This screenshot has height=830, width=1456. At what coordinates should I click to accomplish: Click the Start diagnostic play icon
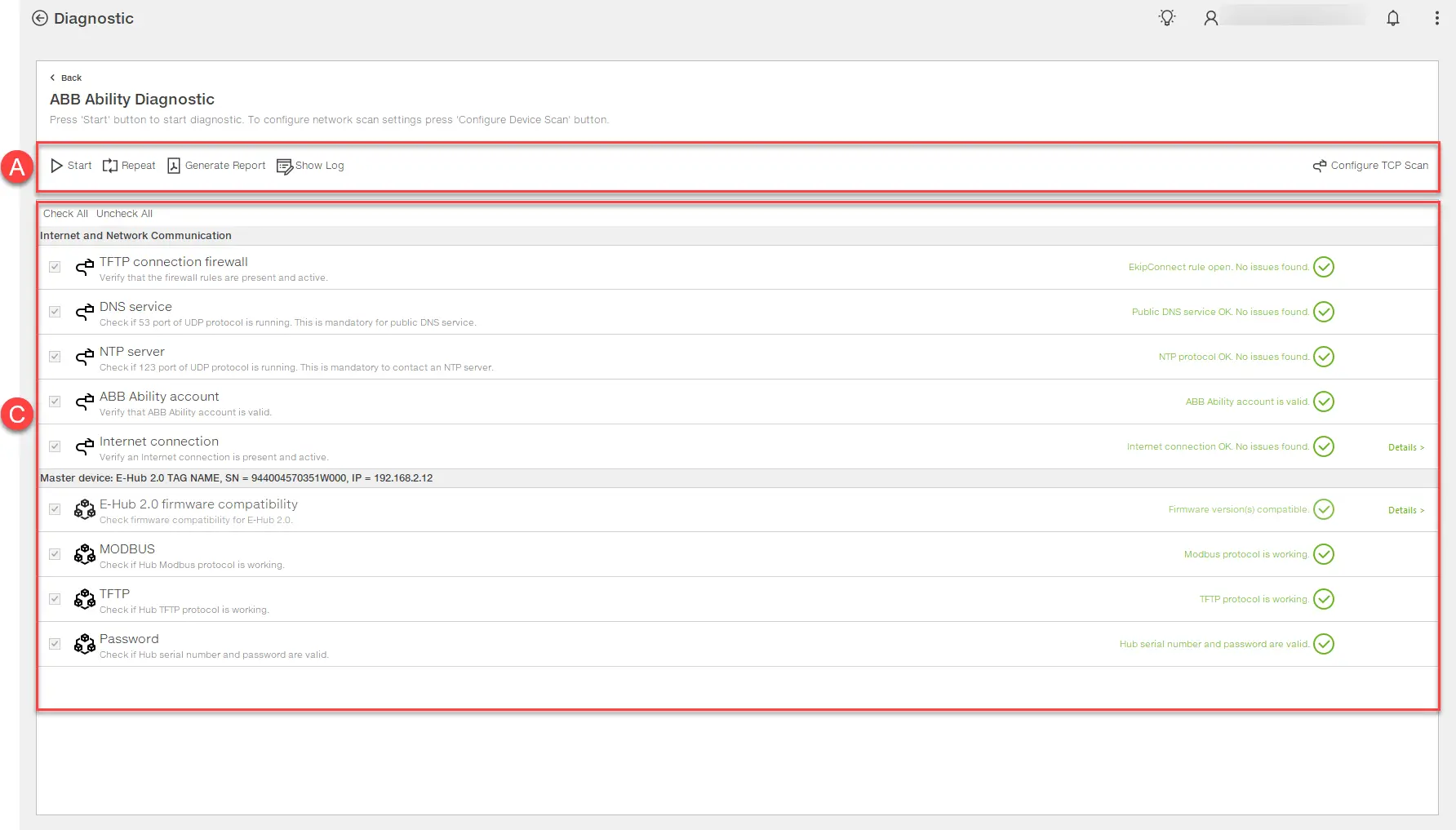point(56,166)
